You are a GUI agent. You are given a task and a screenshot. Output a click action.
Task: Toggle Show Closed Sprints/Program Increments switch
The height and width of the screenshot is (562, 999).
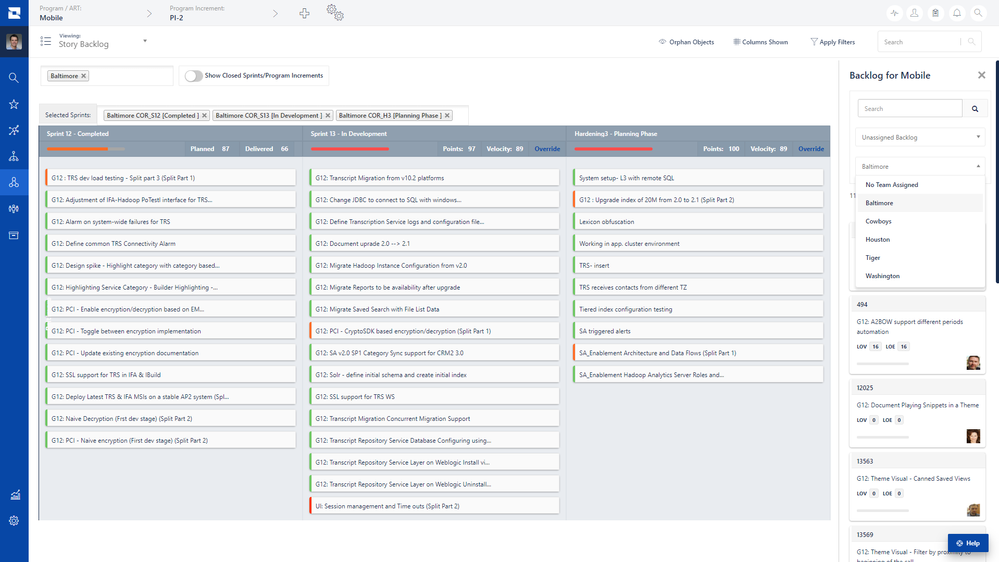click(x=193, y=76)
